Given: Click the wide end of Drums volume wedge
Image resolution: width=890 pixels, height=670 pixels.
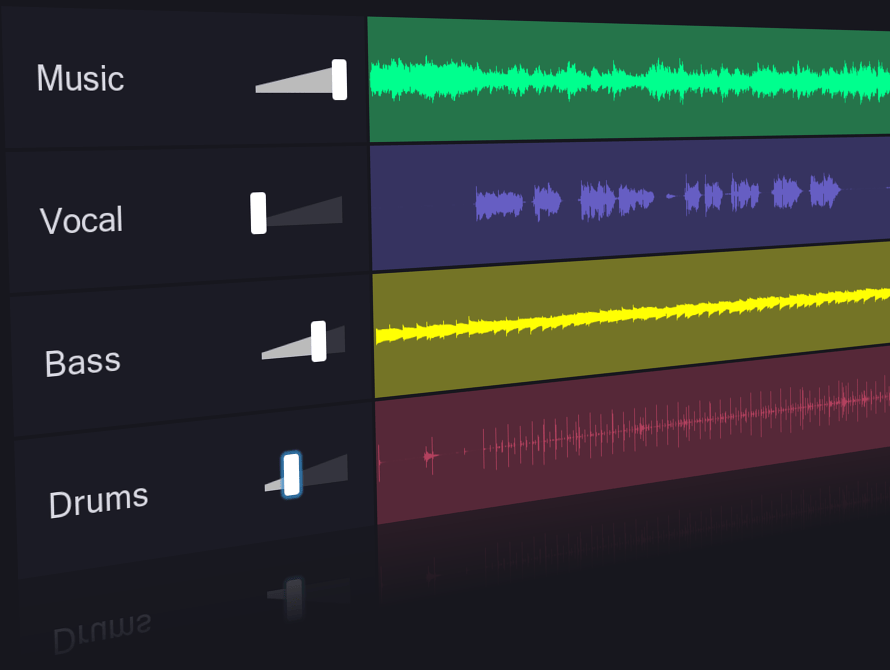Looking at the screenshot, I should pyautogui.click(x=341, y=467).
